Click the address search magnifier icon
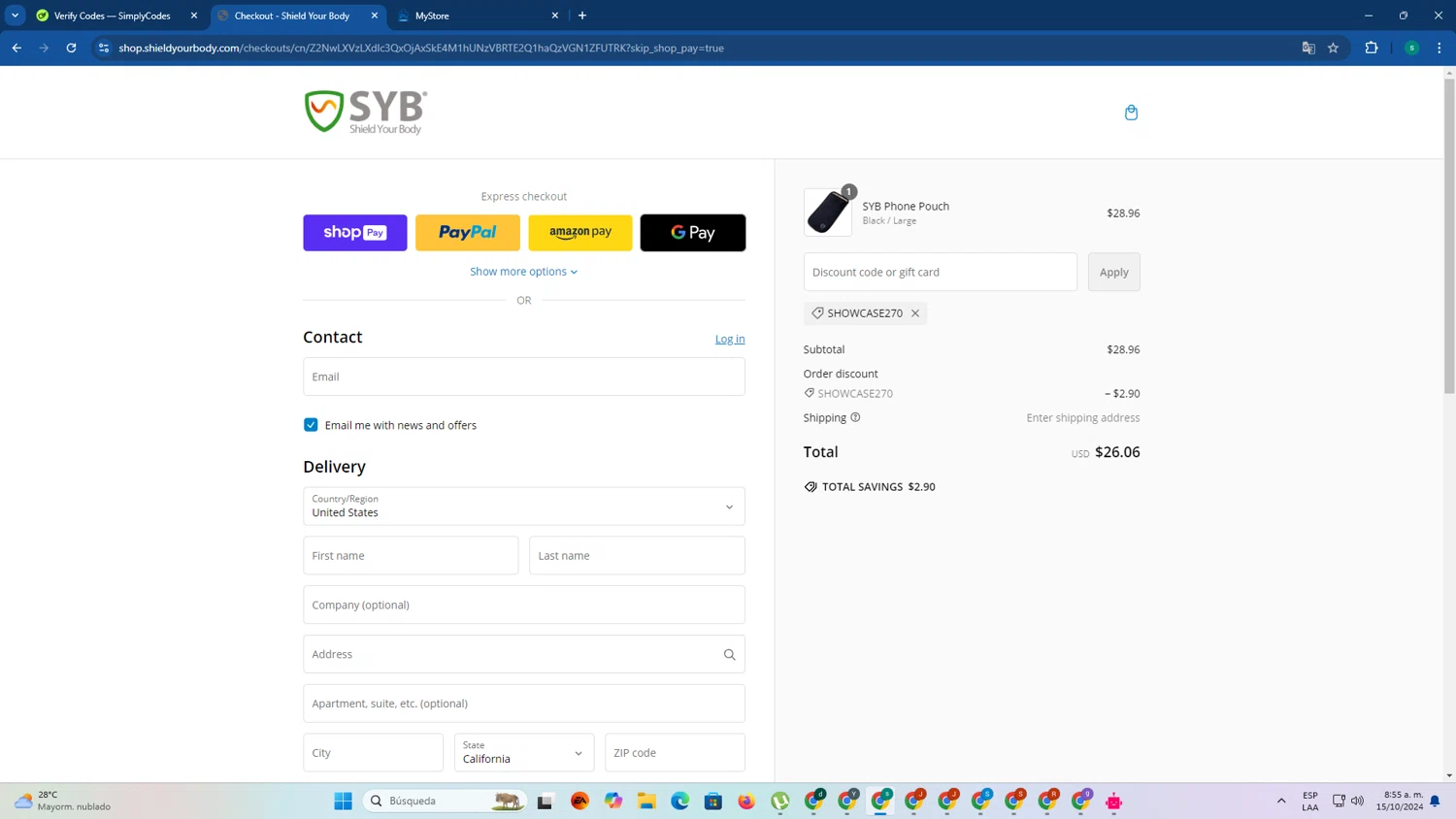 tap(729, 655)
